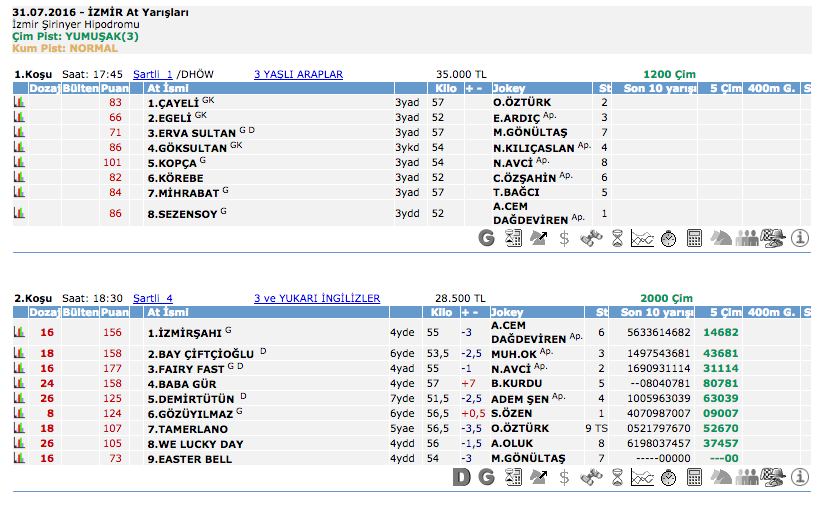The image size is (825, 505).
Task: Click the people group icon under race 1
Action: pyautogui.click(x=747, y=238)
